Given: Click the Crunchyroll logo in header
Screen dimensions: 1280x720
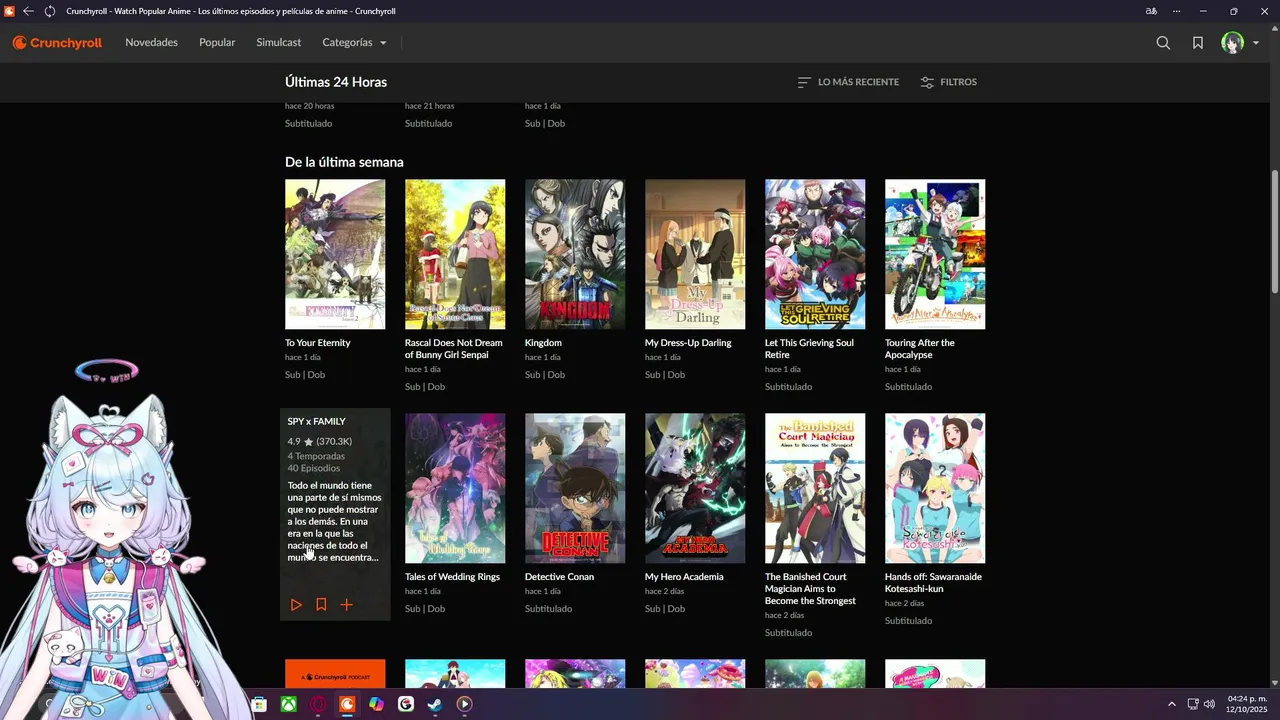Looking at the screenshot, I should [x=57, y=43].
